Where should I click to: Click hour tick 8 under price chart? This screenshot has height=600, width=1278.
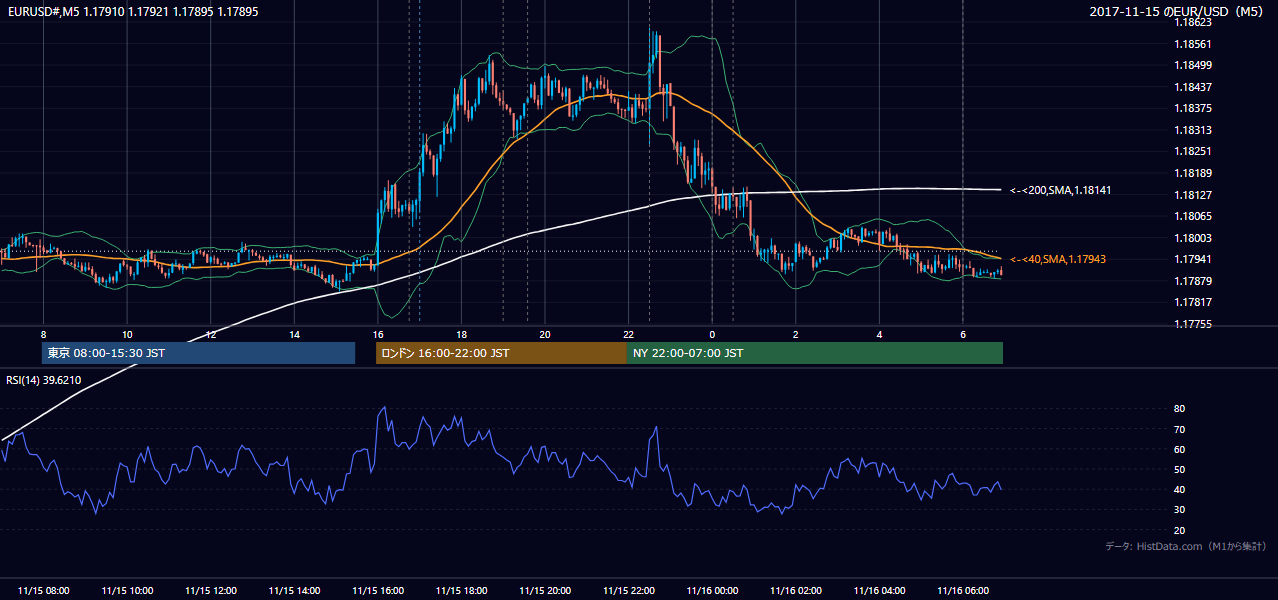click(43, 334)
